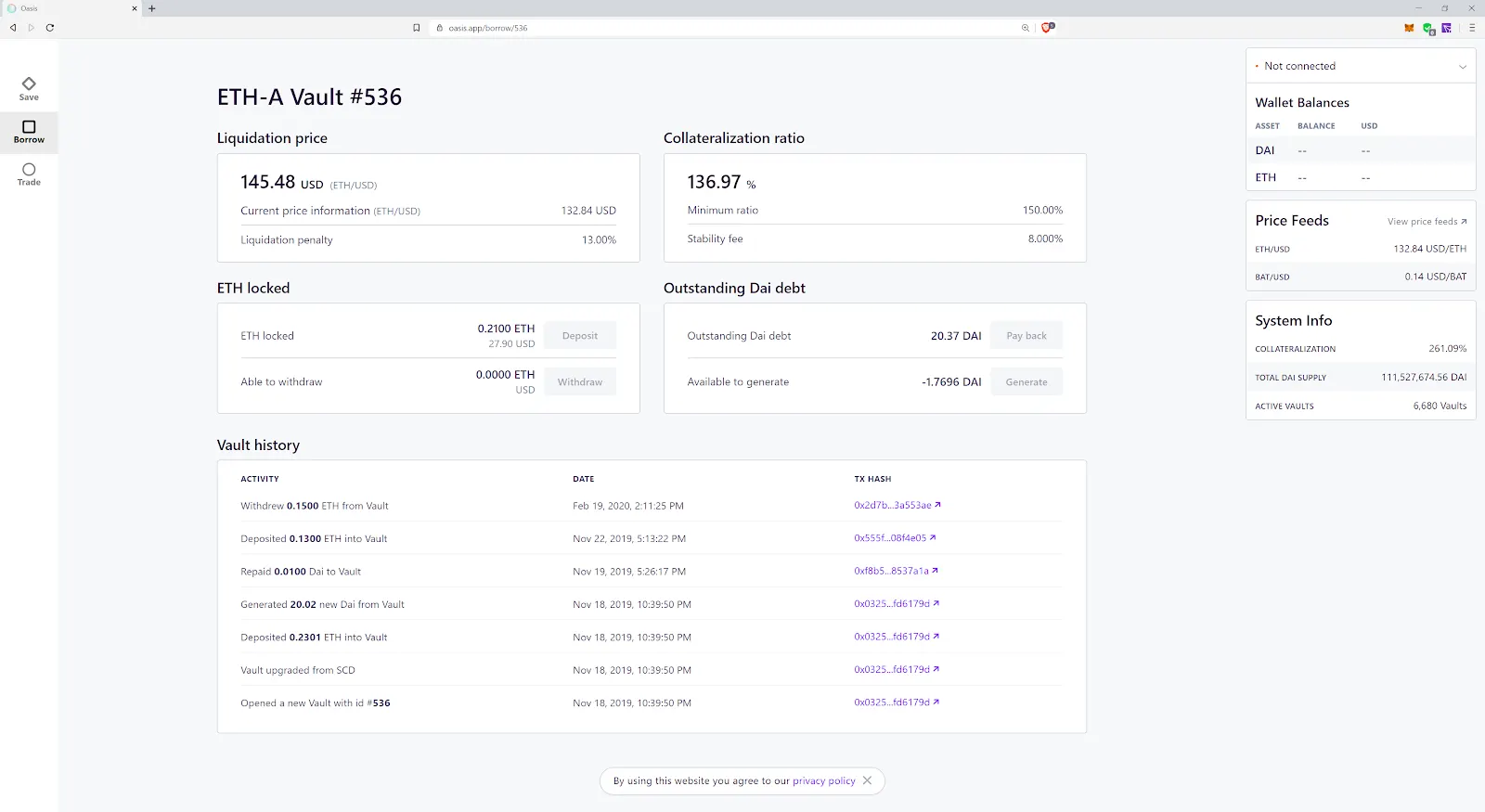Reload the page with refresh icon
This screenshot has width=1485, height=812.
50,28
